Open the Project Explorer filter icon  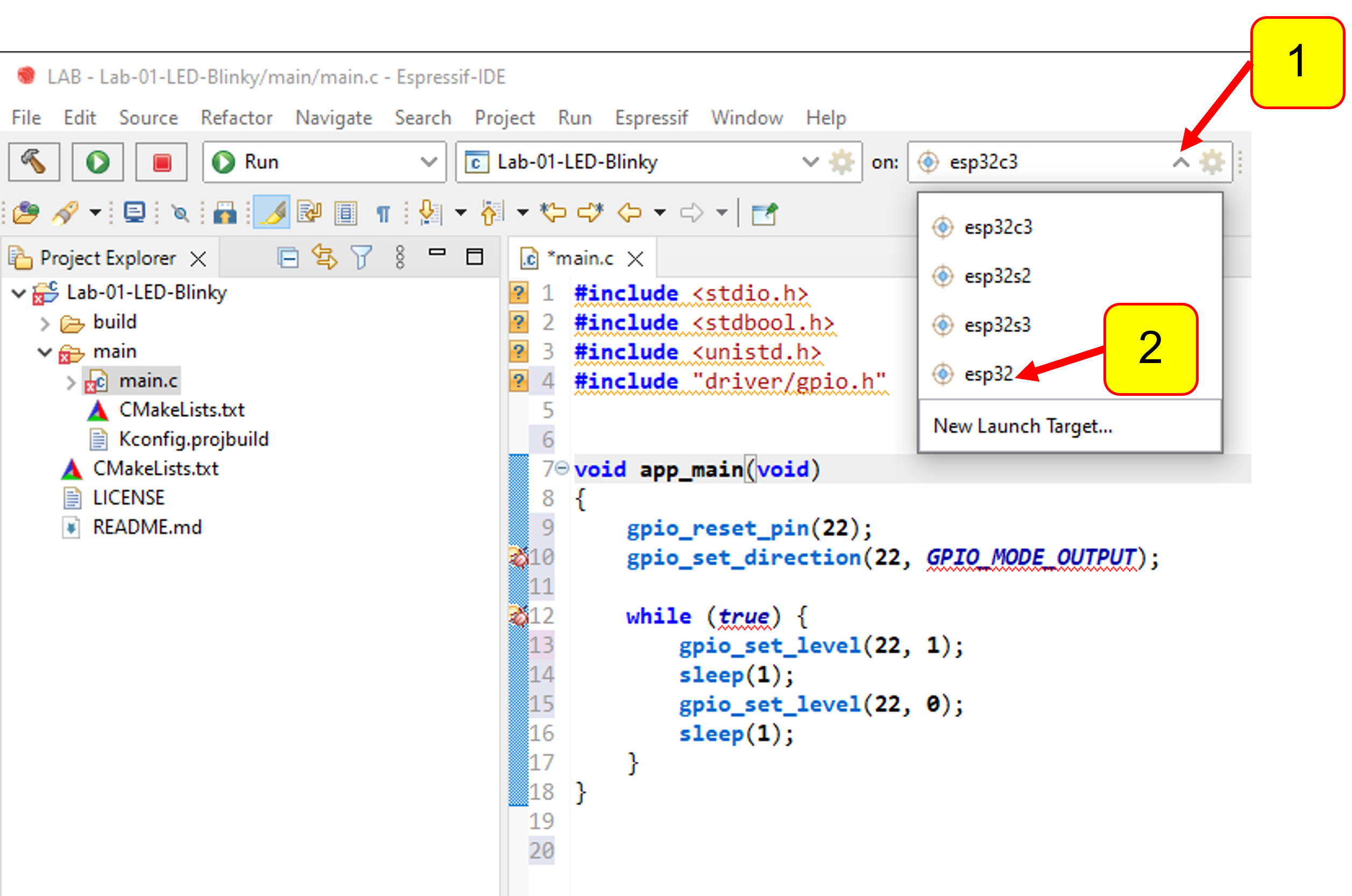point(362,258)
